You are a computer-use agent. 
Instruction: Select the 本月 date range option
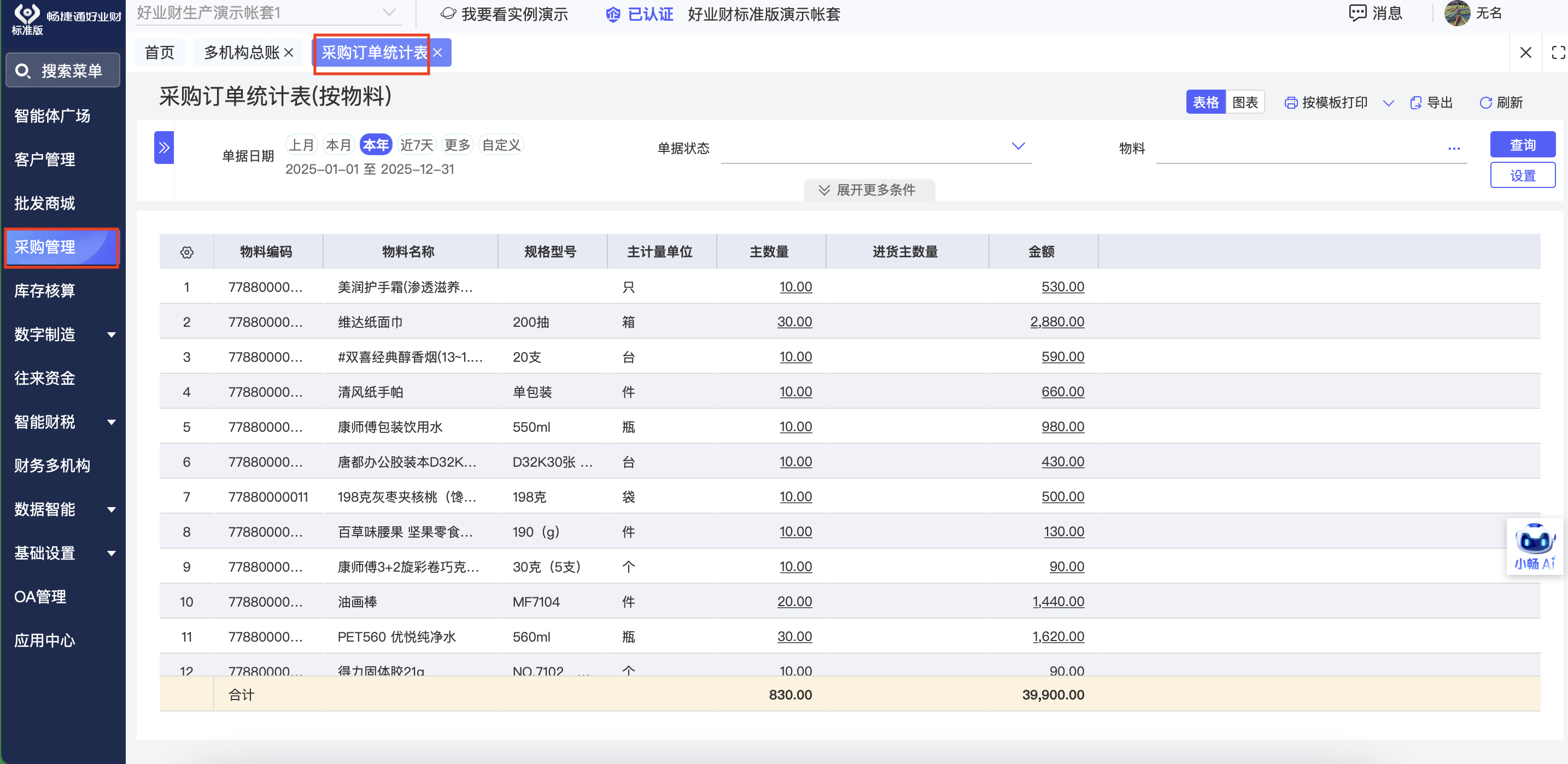click(x=338, y=145)
